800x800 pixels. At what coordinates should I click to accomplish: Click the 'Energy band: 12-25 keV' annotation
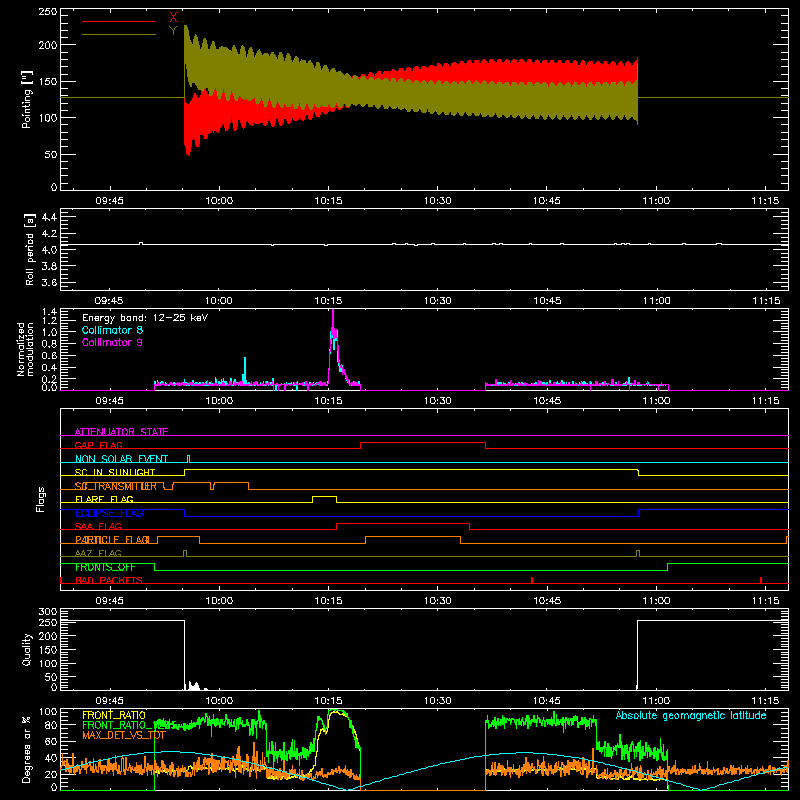coord(145,317)
